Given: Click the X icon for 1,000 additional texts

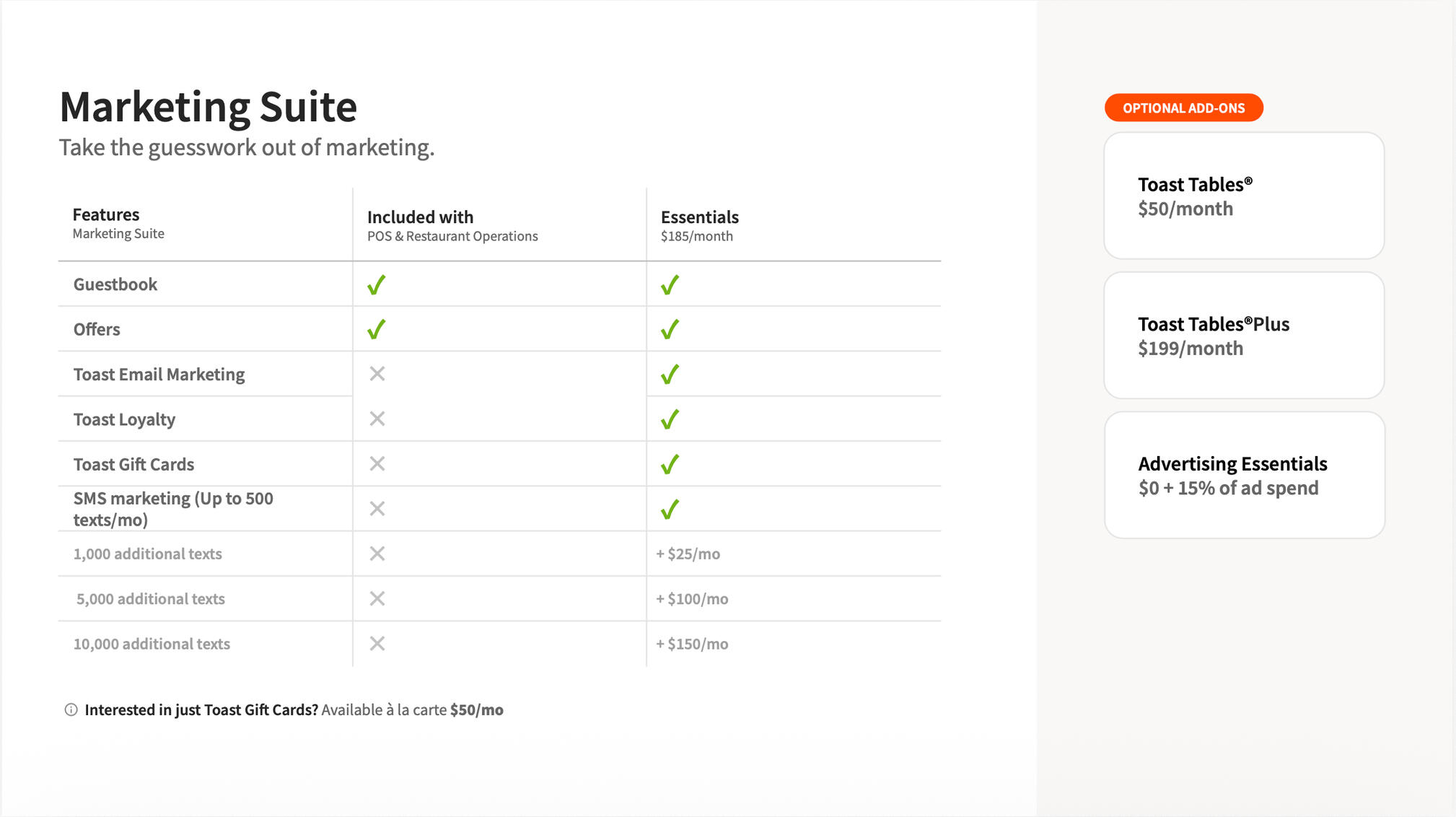Looking at the screenshot, I should pyautogui.click(x=377, y=554).
